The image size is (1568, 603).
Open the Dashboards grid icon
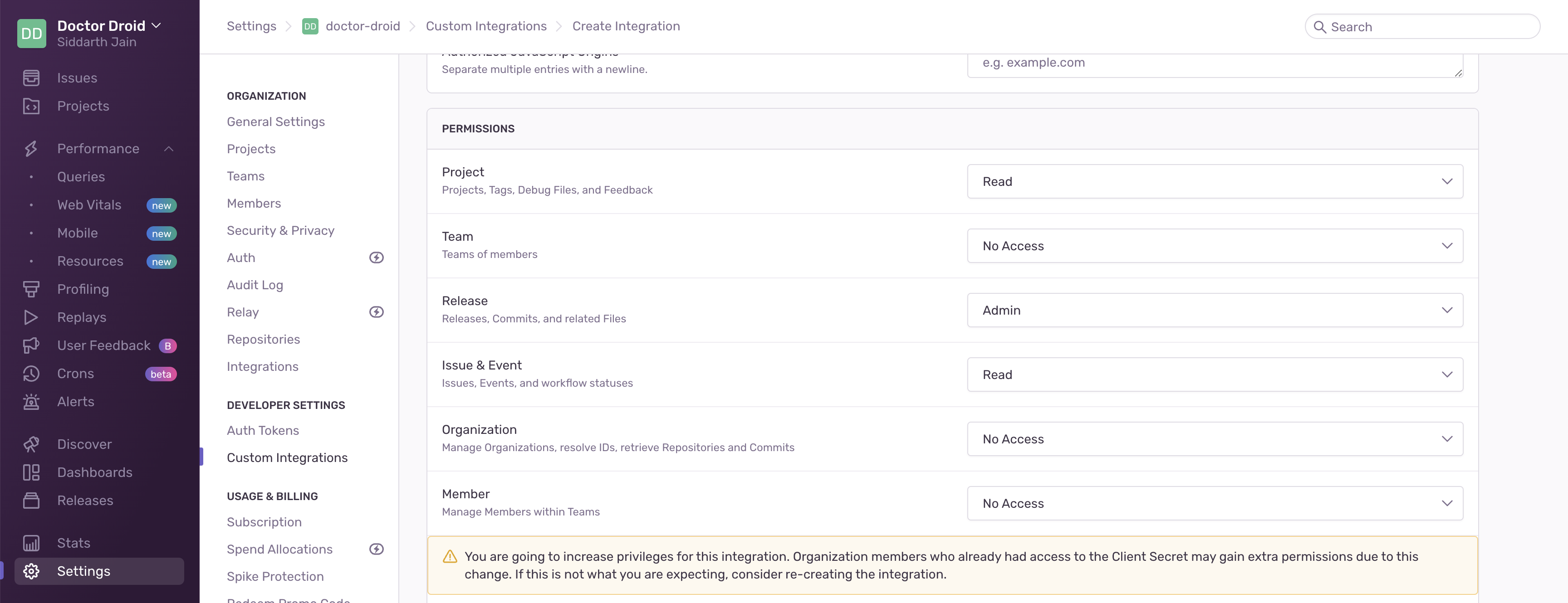click(x=31, y=472)
